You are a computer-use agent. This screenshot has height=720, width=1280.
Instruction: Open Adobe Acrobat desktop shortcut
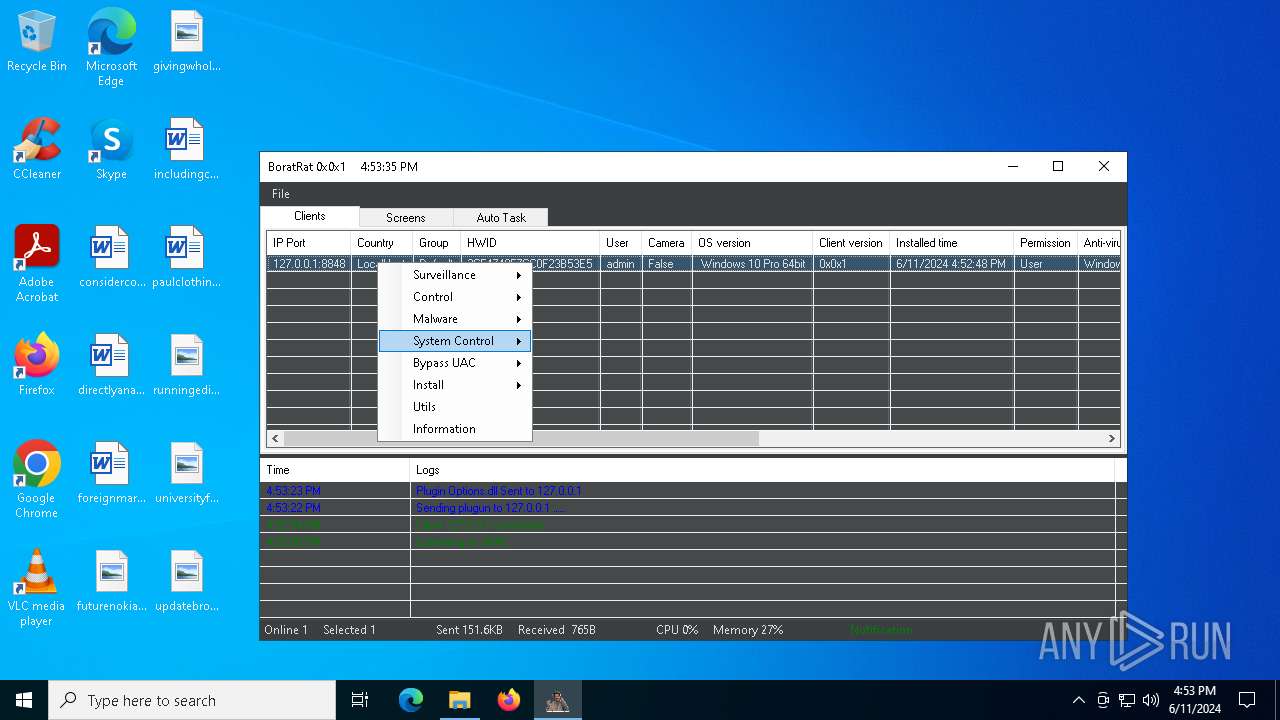click(37, 264)
